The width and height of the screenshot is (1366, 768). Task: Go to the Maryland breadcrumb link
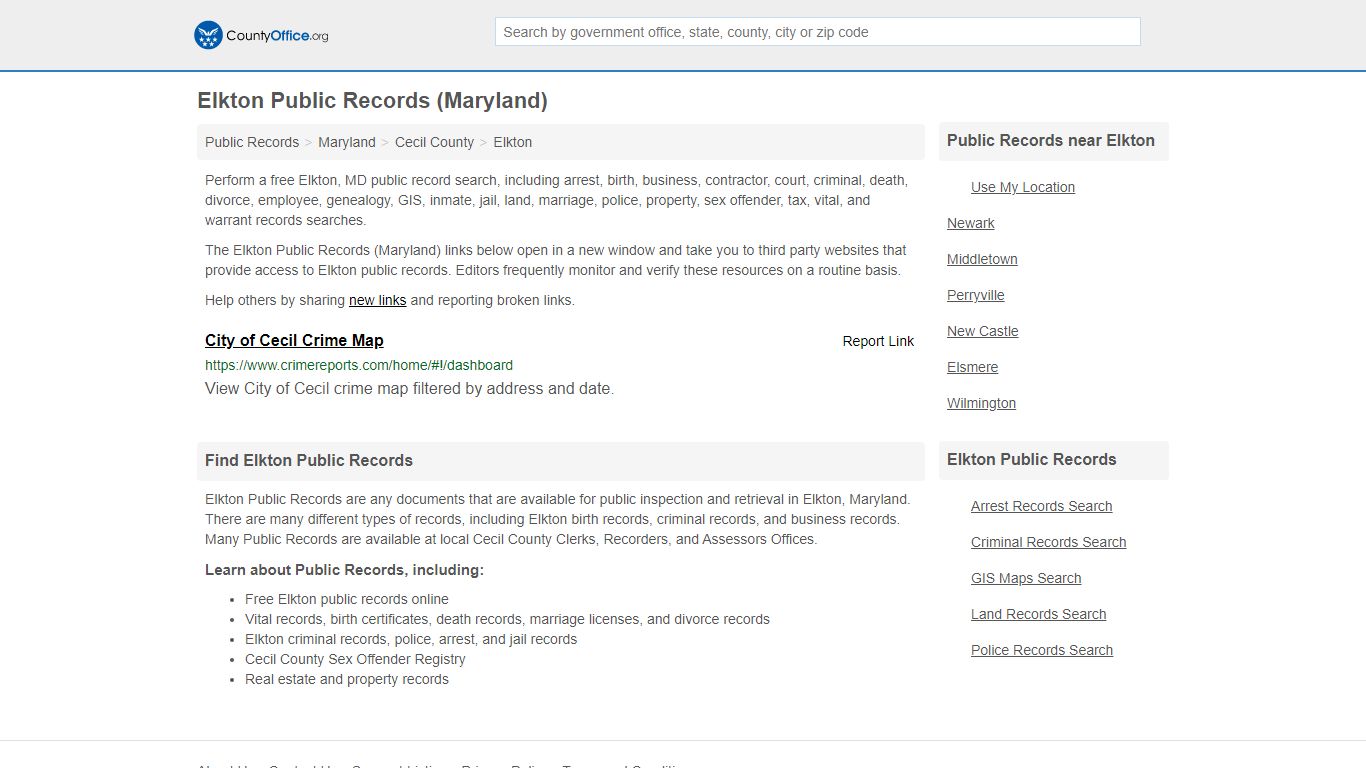(347, 142)
